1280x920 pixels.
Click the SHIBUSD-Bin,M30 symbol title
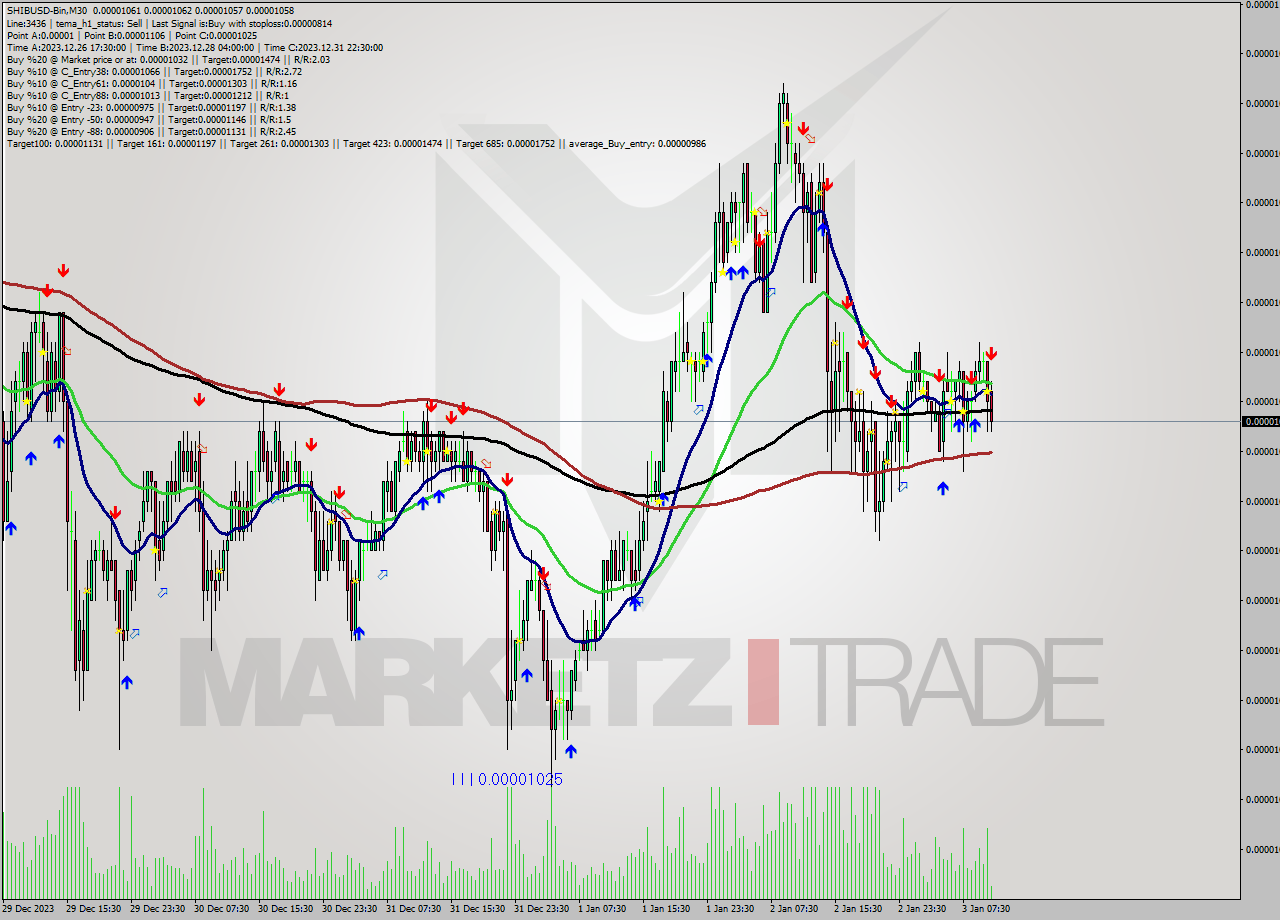click(x=46, y=11)
